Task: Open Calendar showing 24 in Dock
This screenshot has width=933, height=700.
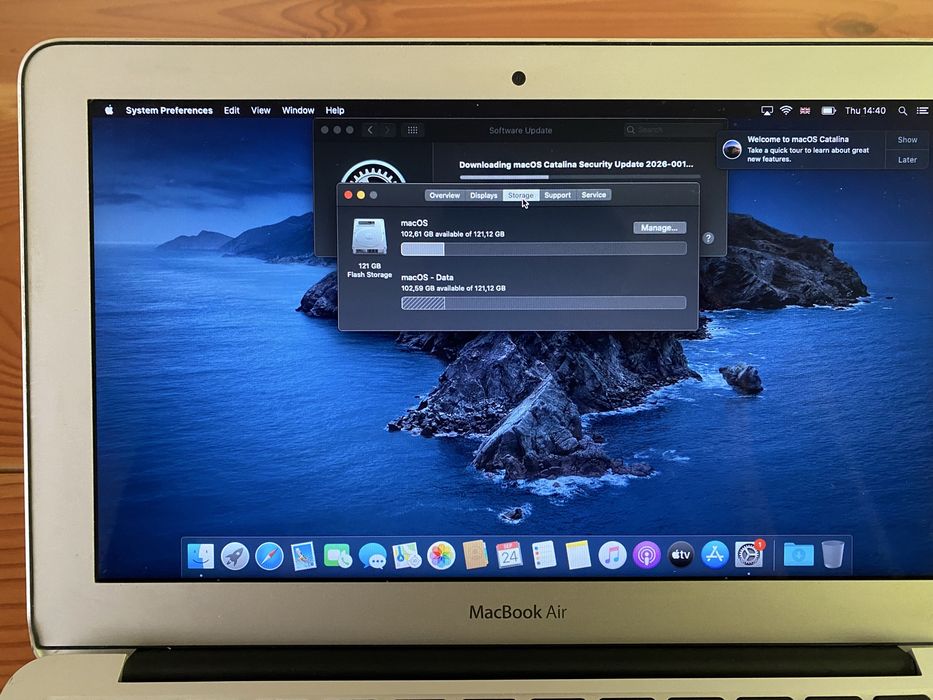Action: pyautogui.click(x=509, y=555)
